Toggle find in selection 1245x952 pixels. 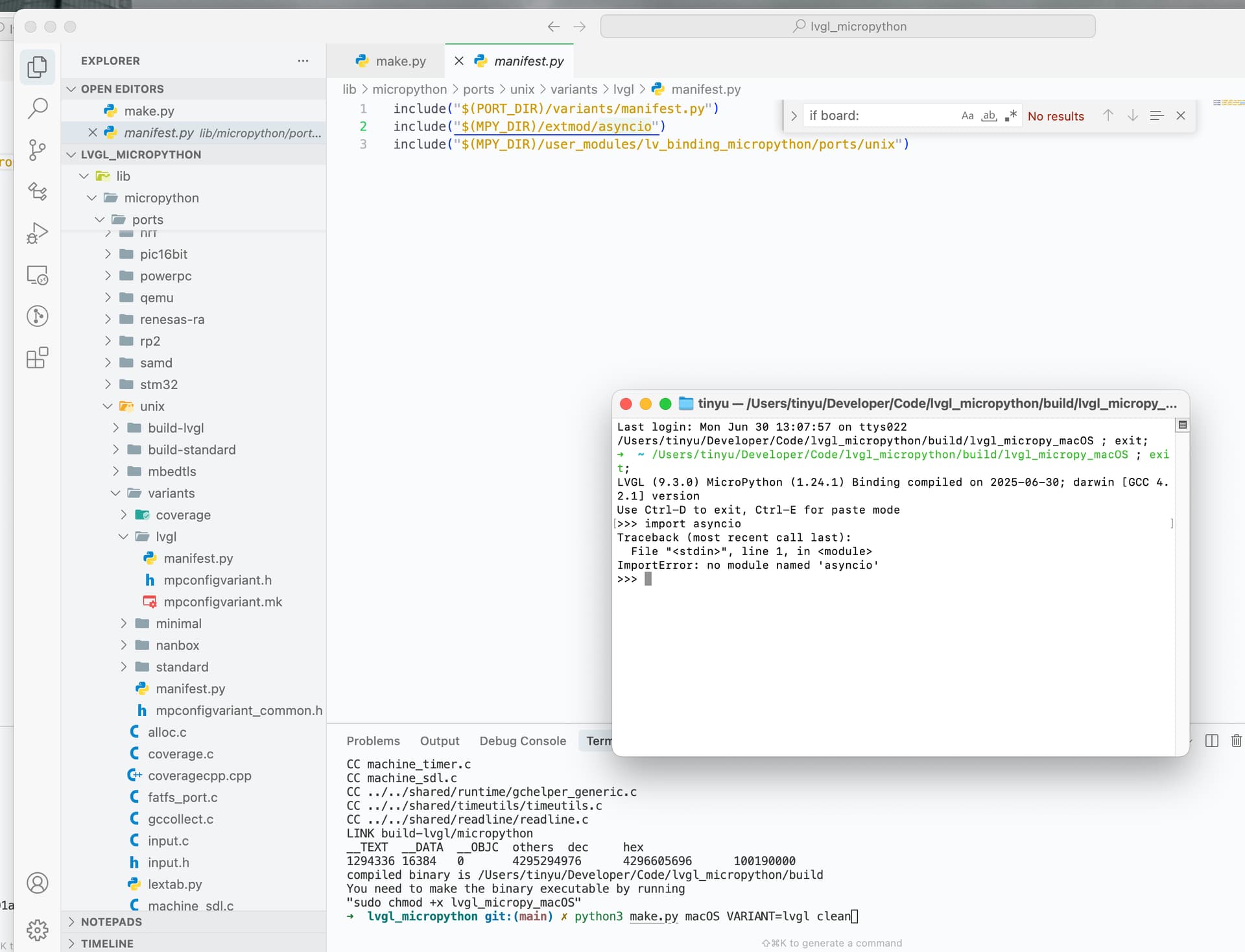coord(1156,115)
